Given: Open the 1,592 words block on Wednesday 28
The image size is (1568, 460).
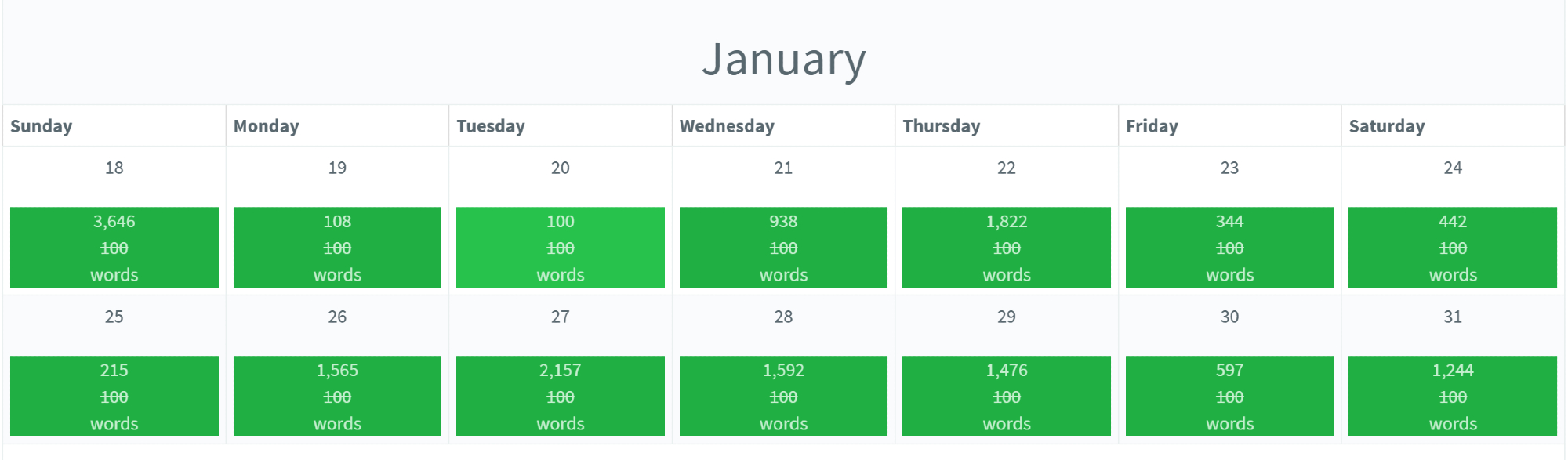Looking at the screenshot, I should [783, 397].
